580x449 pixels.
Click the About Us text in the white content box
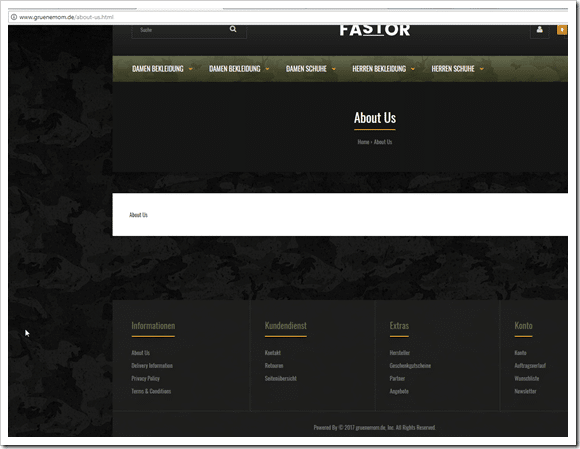(138, 215)
